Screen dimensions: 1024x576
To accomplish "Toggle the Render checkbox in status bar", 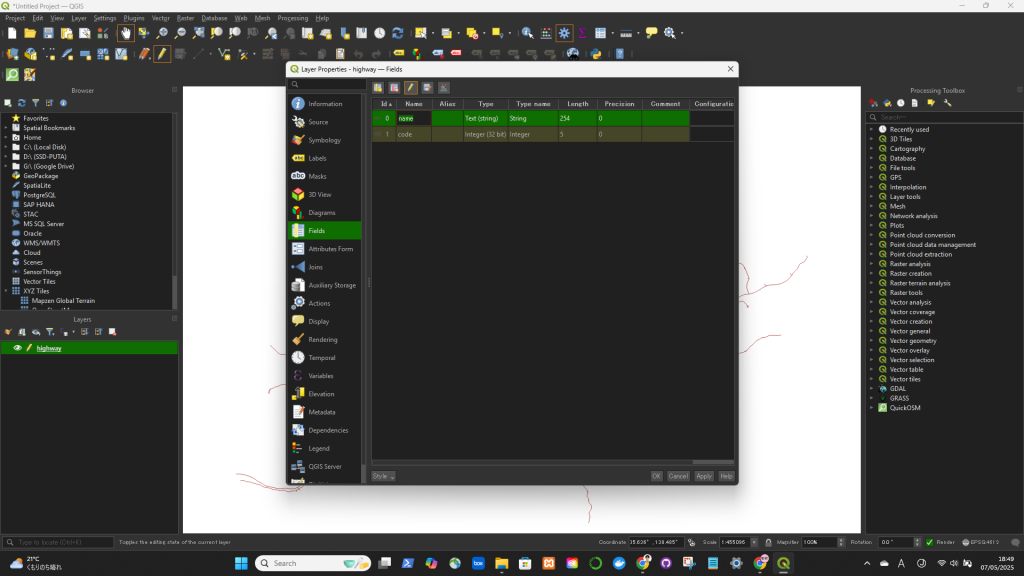I will pyautogui.click(x=929, y=542).
